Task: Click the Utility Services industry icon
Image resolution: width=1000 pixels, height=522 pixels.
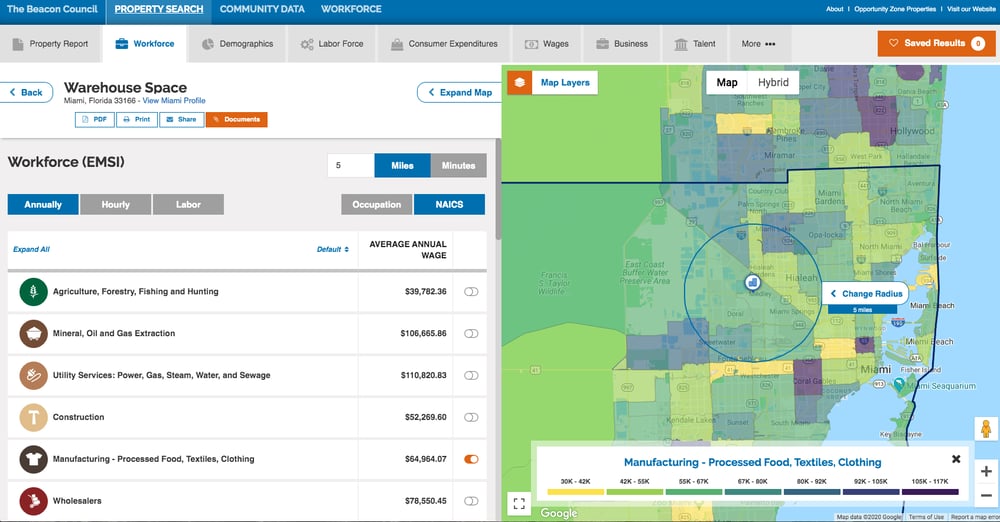Action: click(33, 375)
